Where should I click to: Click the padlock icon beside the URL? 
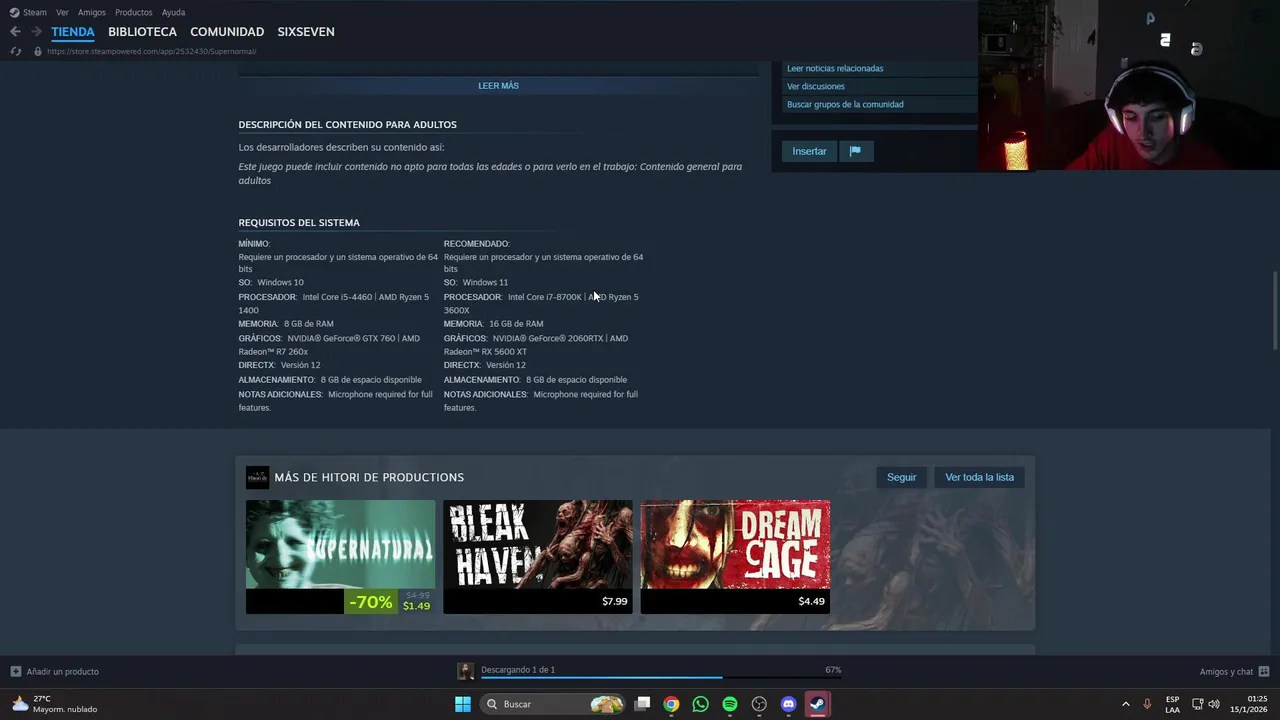(38, 51)
